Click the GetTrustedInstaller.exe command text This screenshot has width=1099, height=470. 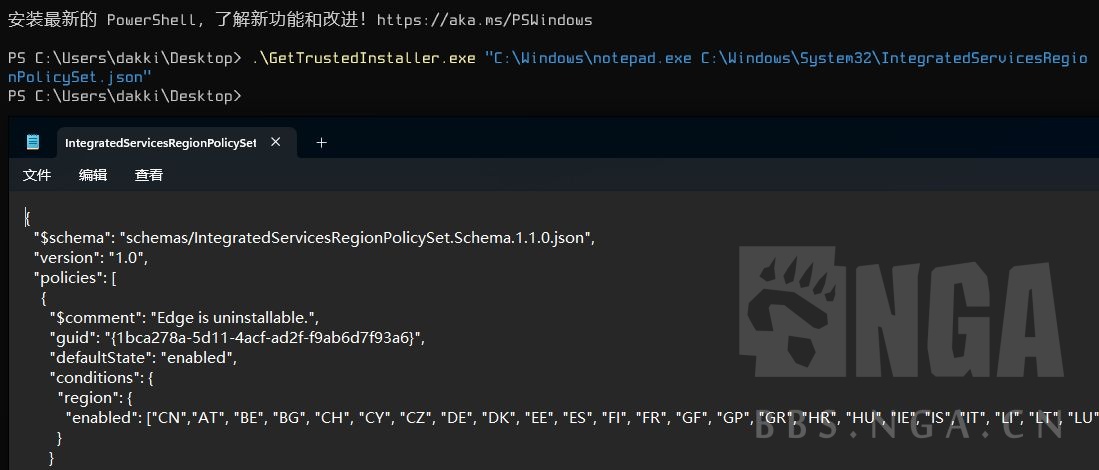click(x=364, y=58)
